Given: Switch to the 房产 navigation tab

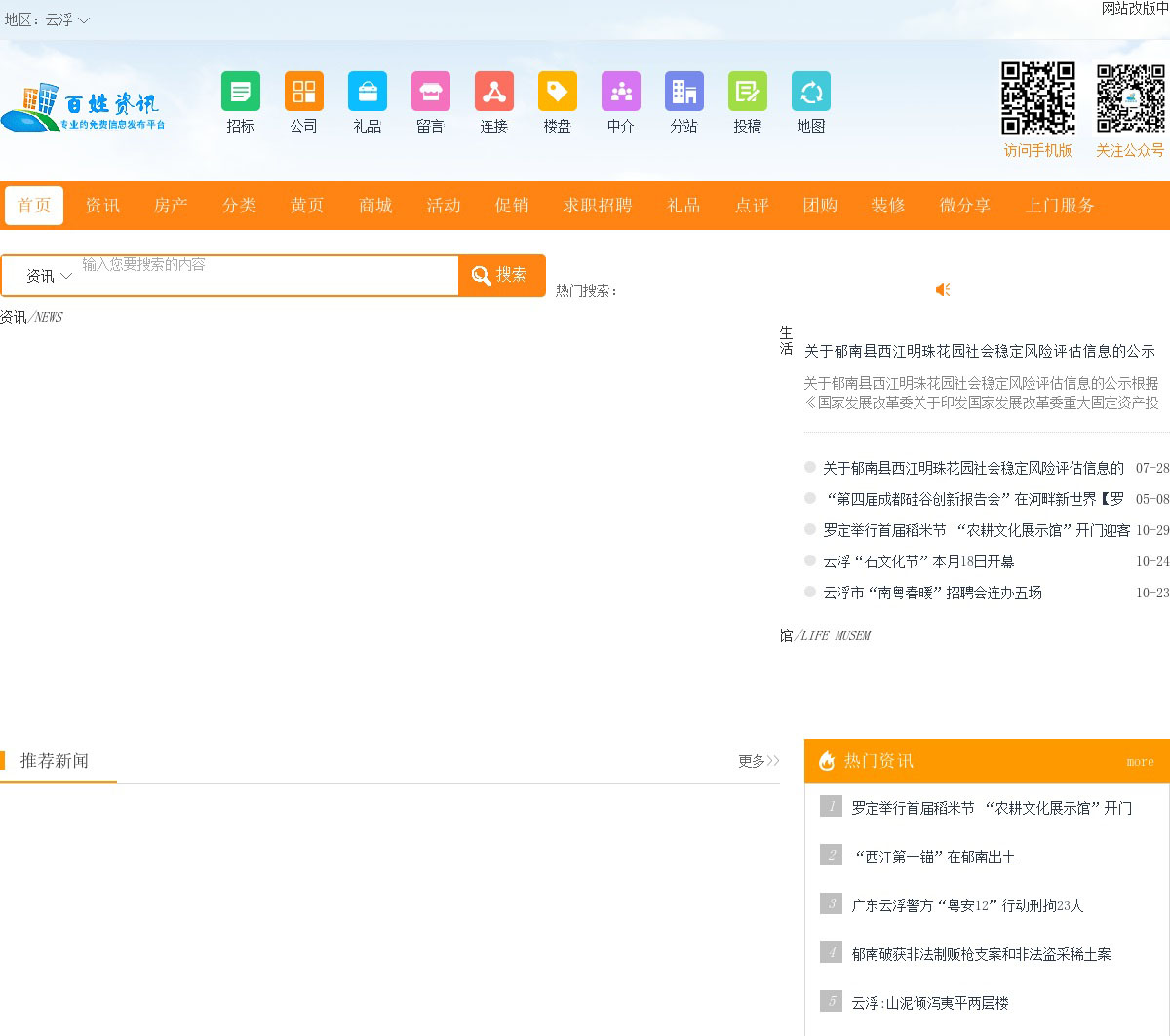Looking at the screenshot, I should pyautogui.click(x=171, y=206).
